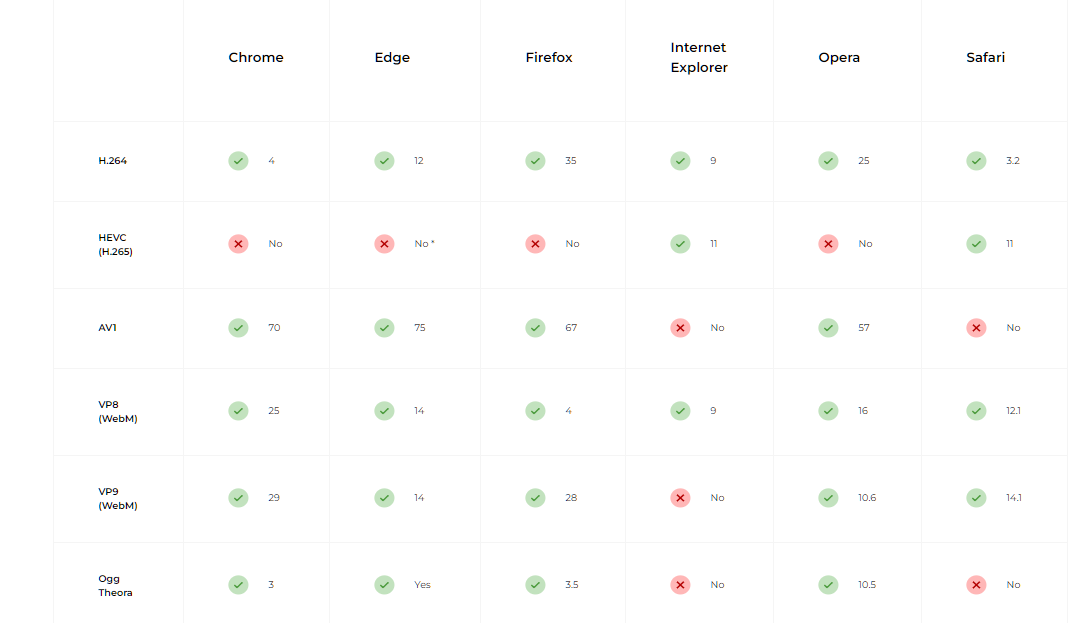Click the red X for VP9 in Internet Explorer
1083x623 pixels.
point(680,498)
